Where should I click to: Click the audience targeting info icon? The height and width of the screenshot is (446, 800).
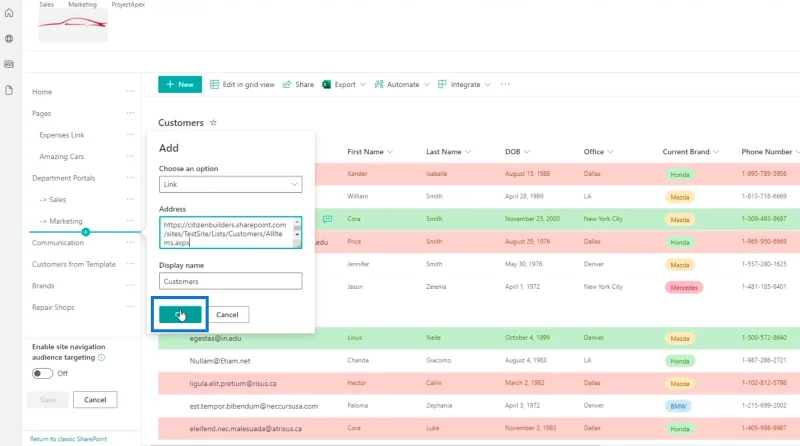[102, 357]
